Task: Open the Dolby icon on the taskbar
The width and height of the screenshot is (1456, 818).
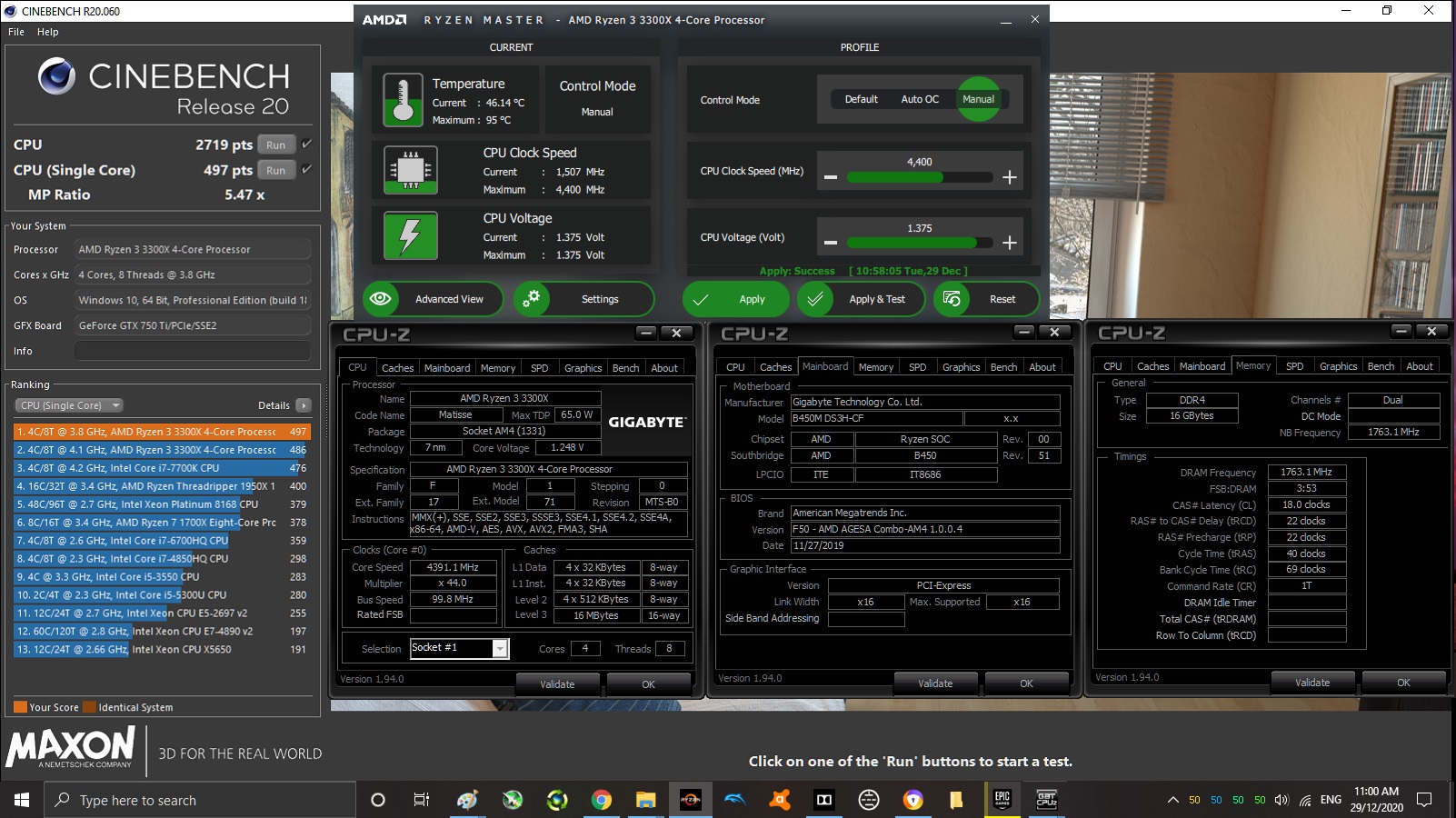Action: tap(823, 800)
